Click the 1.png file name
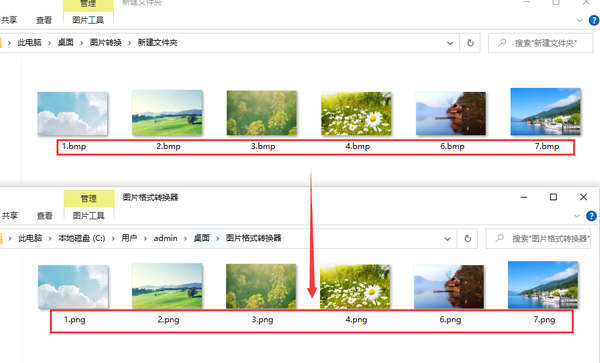 pyautogui.click(x=74, y=320)
